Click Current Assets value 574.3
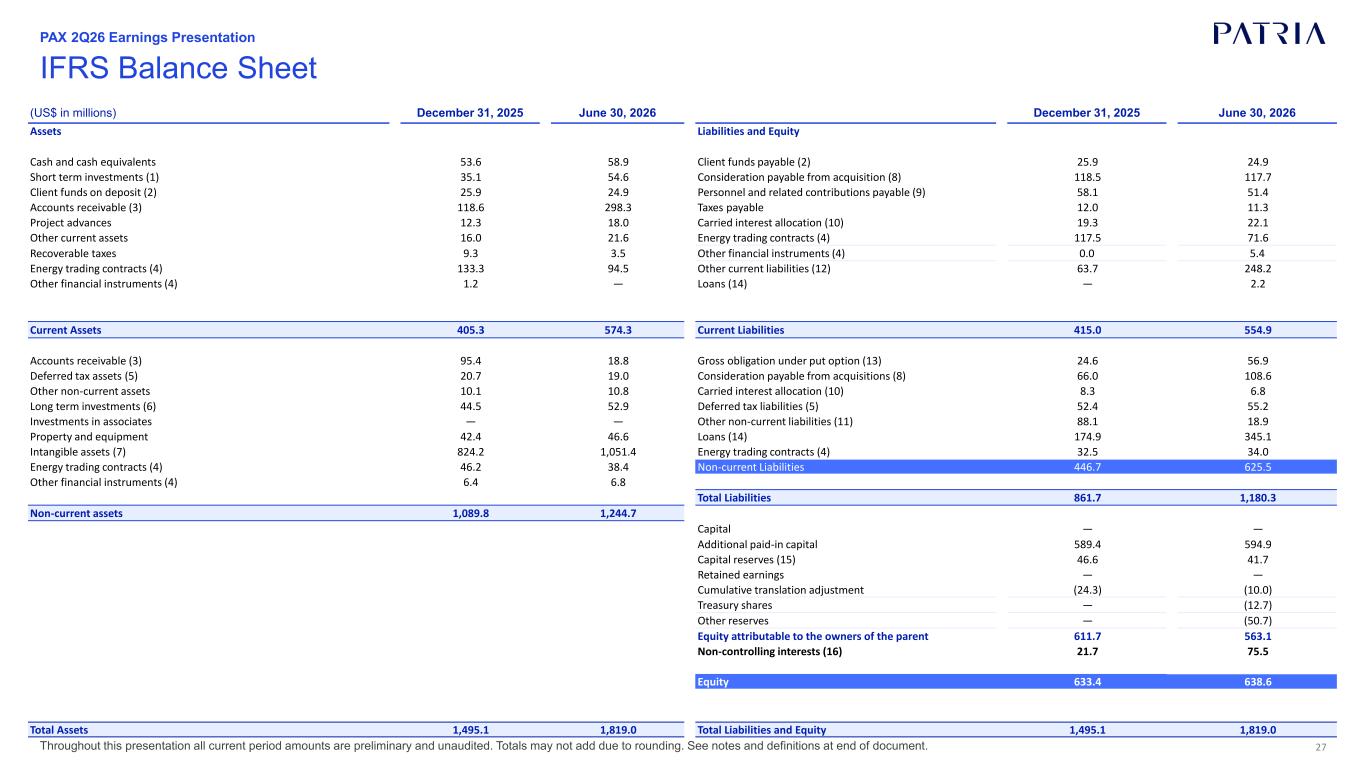Viewport: 1365px width, 767px height. click(x=618, y=330)
